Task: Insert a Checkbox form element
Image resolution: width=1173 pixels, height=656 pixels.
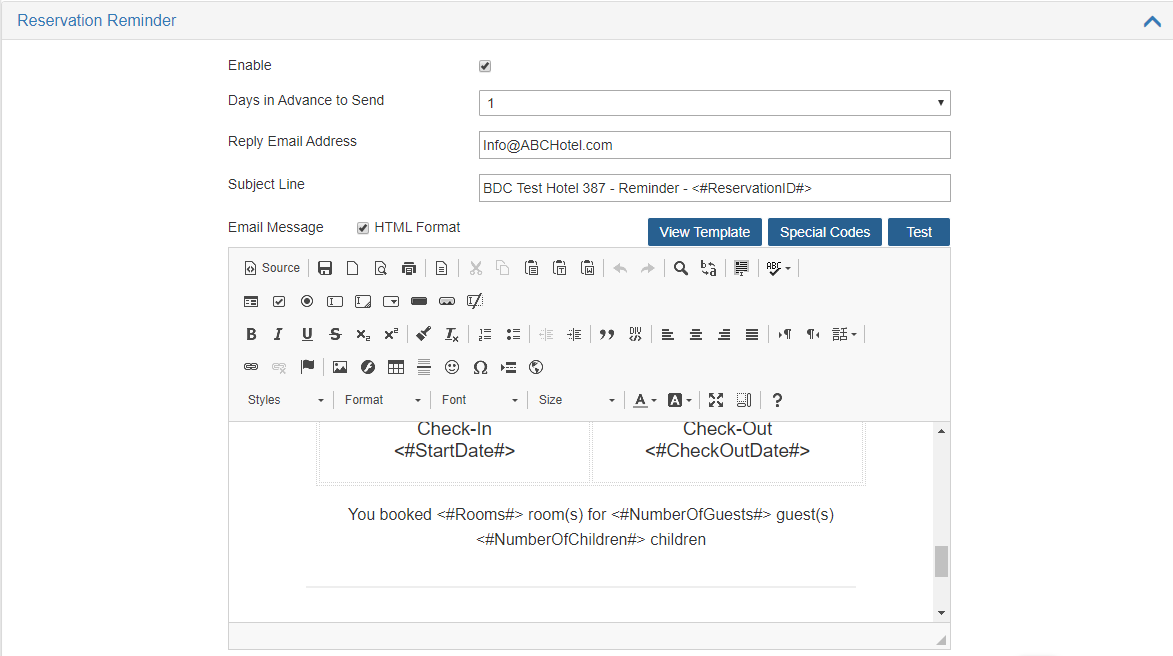Action: [x=279, y=301]
